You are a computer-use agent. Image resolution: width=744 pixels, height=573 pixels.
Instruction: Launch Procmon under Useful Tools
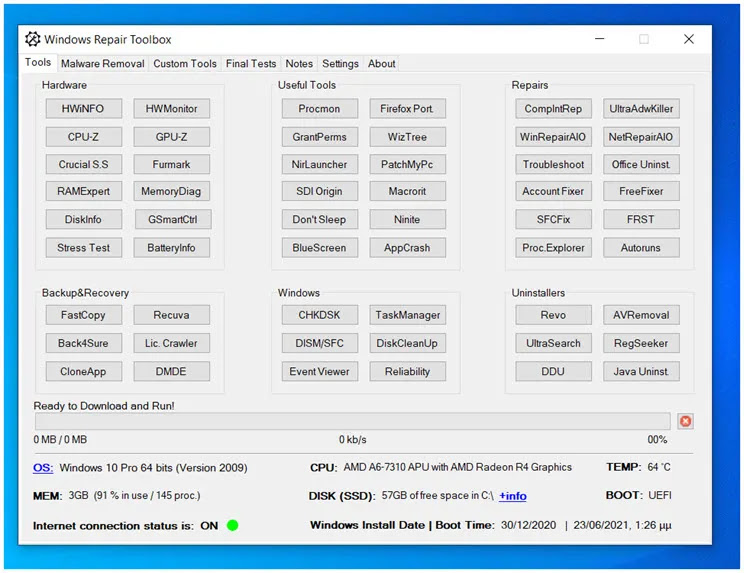[x=319, y=109]
